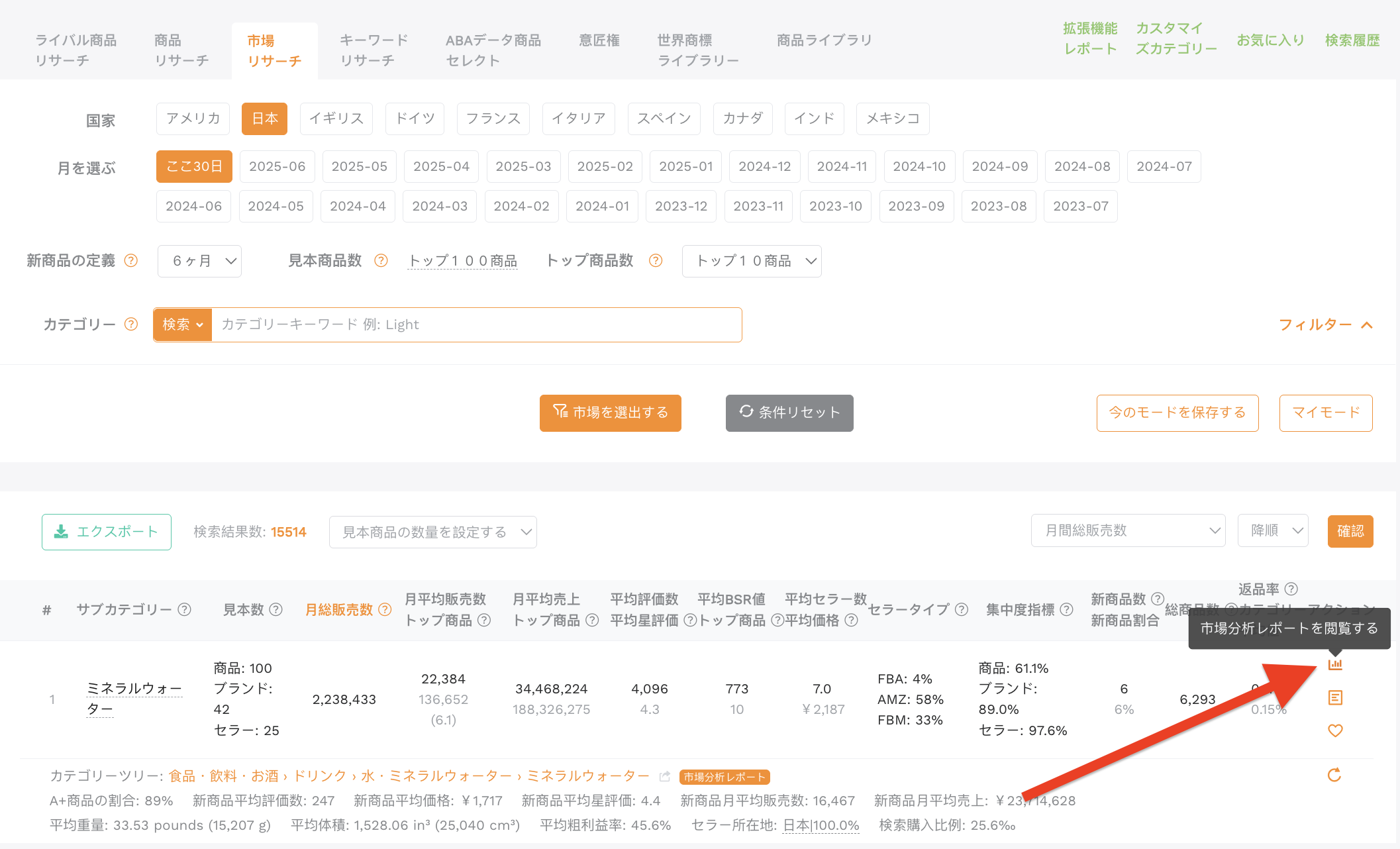Open the market analysis report chart icon
Viewport: 1400px width, 849px height.
tap(1335, 664)
